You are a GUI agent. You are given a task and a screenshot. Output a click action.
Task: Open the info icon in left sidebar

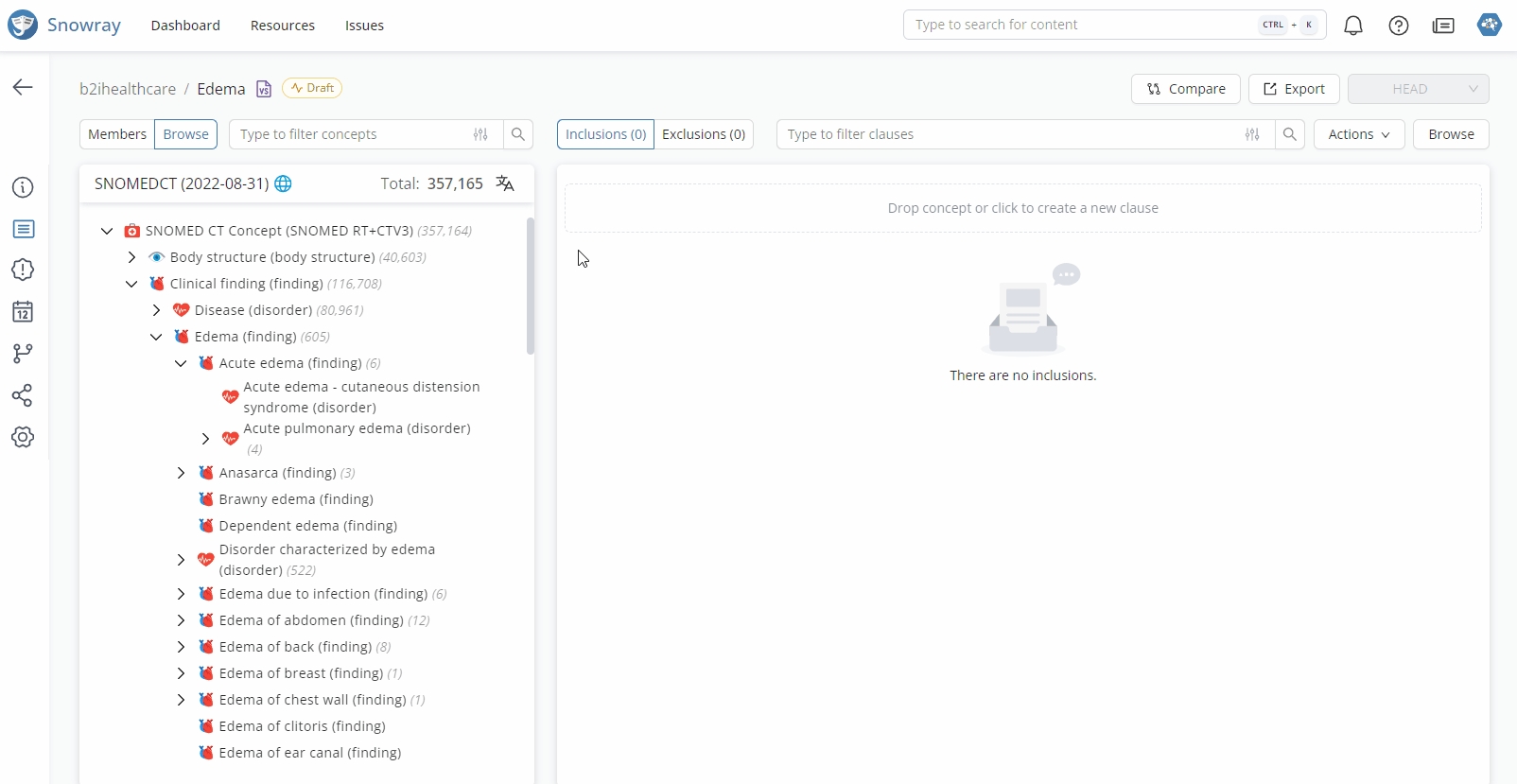(23, 187)
